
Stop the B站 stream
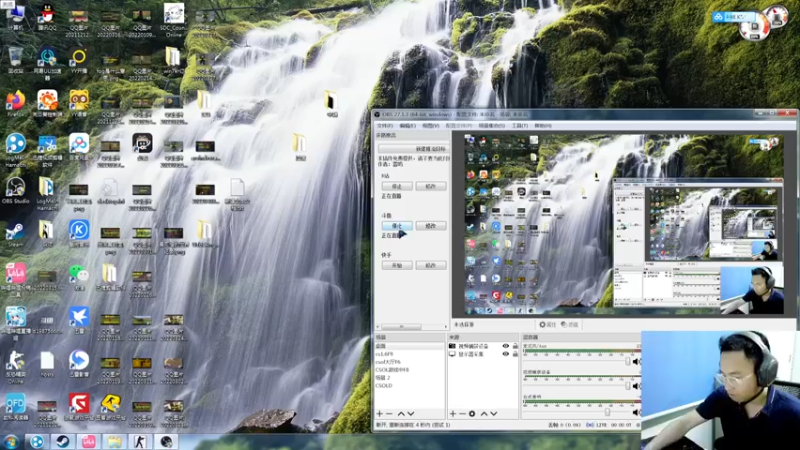coord(397,186)
